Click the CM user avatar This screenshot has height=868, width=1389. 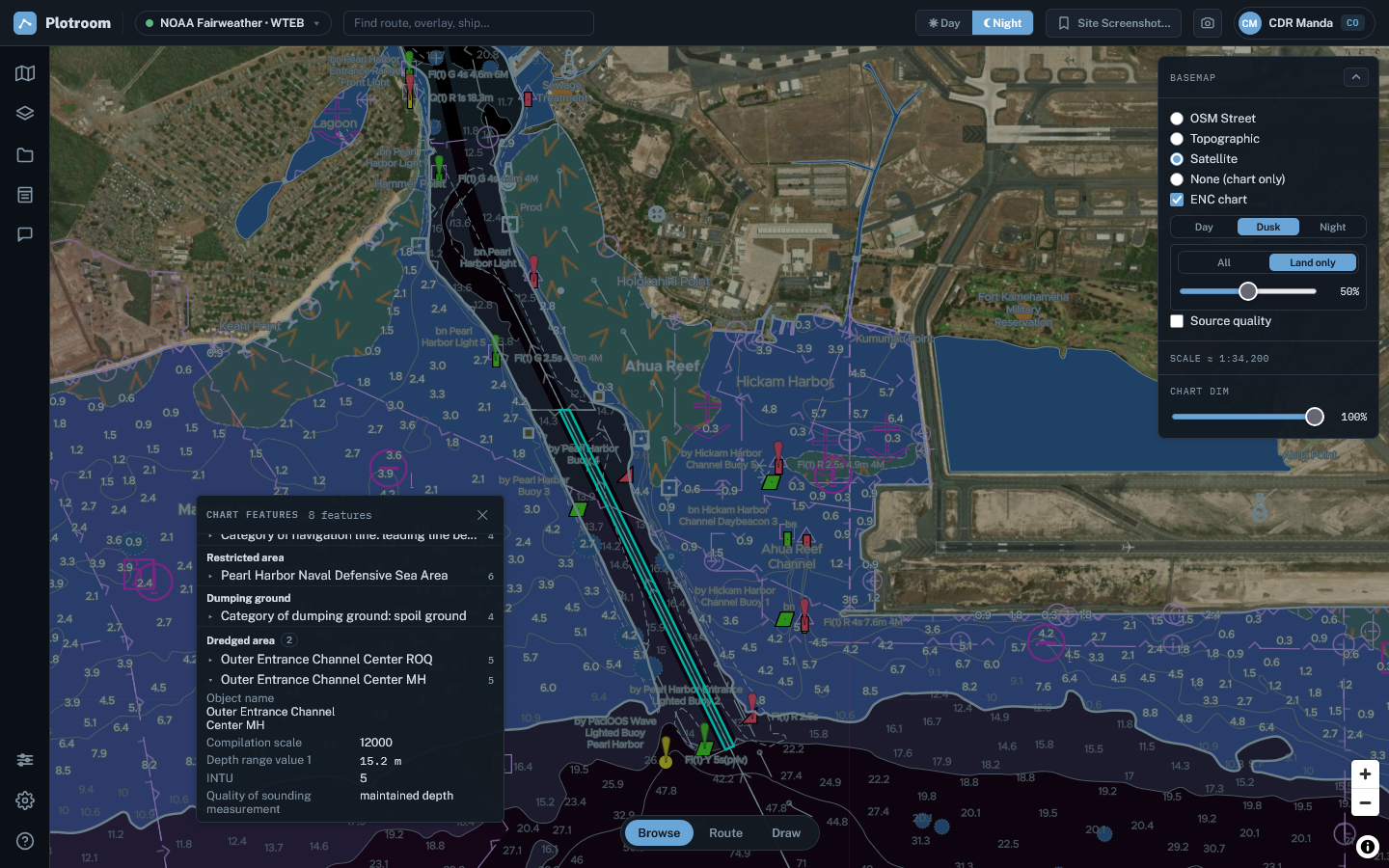tap(1249, 23)
